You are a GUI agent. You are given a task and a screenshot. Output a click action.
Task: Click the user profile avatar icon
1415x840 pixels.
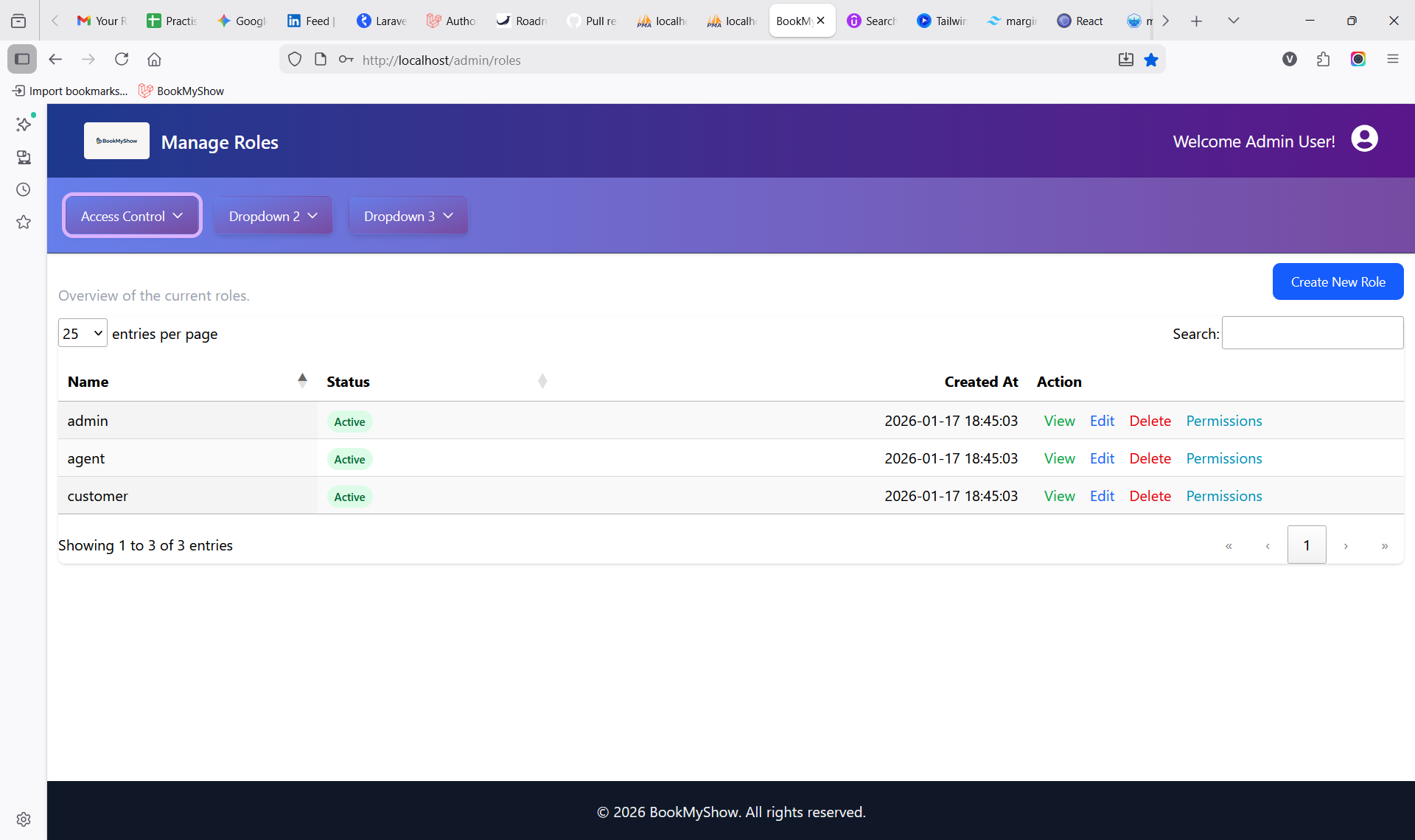[x=1364, y=139]
